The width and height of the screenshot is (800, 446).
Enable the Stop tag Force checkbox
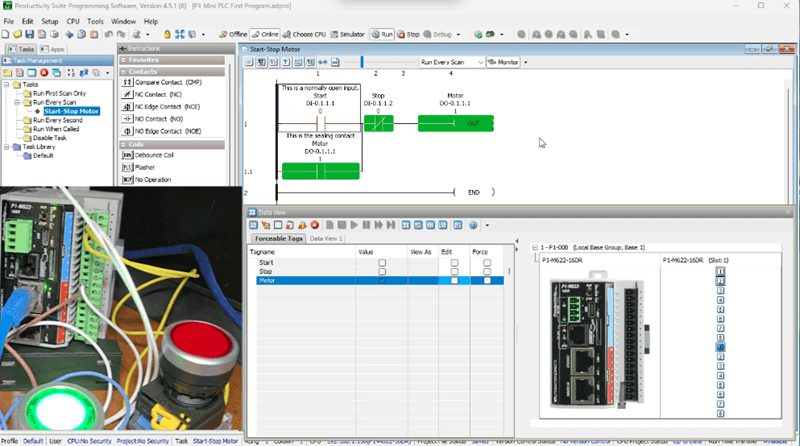(x=487, y=271)
